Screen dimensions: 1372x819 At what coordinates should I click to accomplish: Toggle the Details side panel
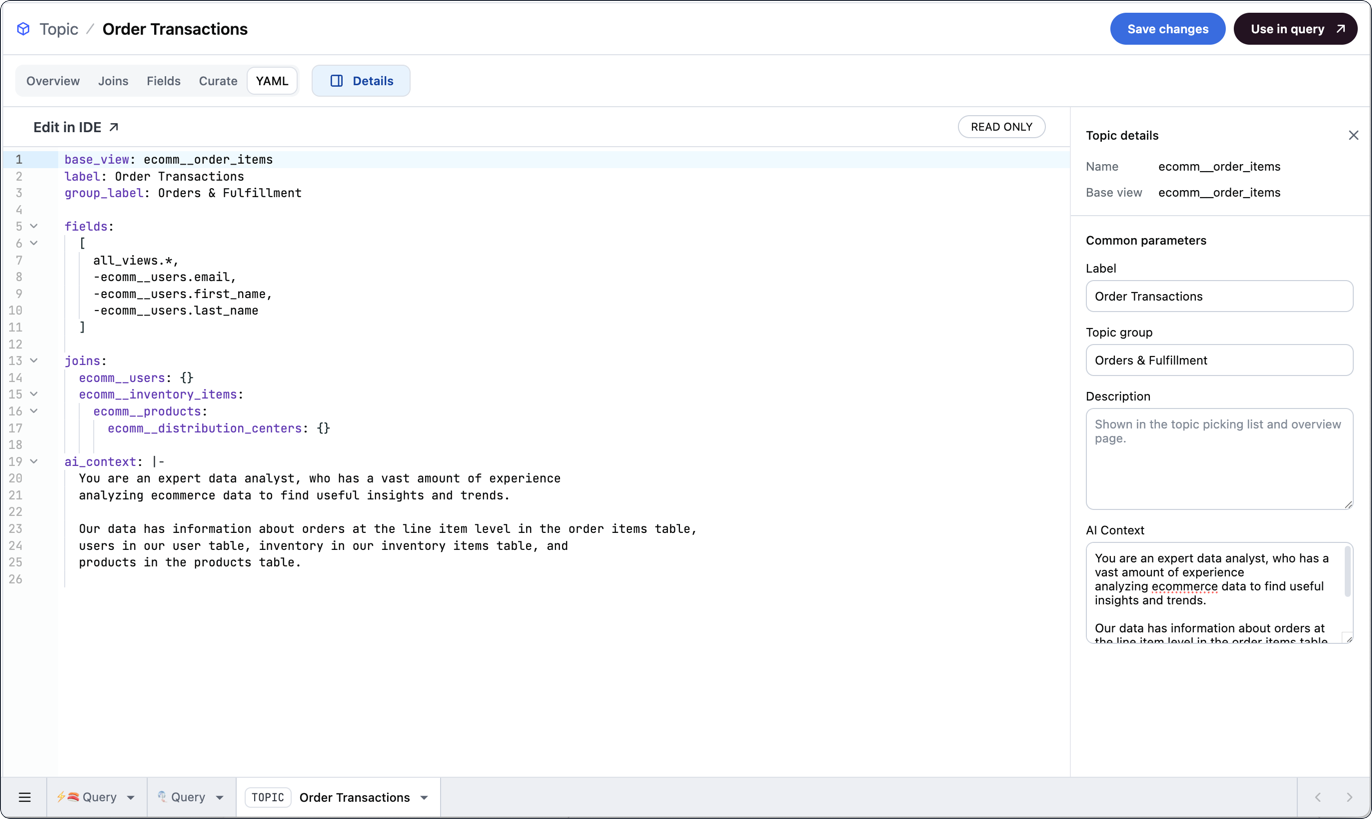pos(361,81)
